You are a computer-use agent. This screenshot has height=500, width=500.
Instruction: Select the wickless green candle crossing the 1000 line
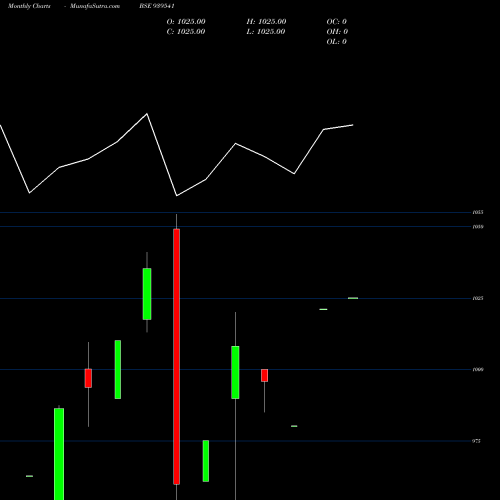(118, 369)
